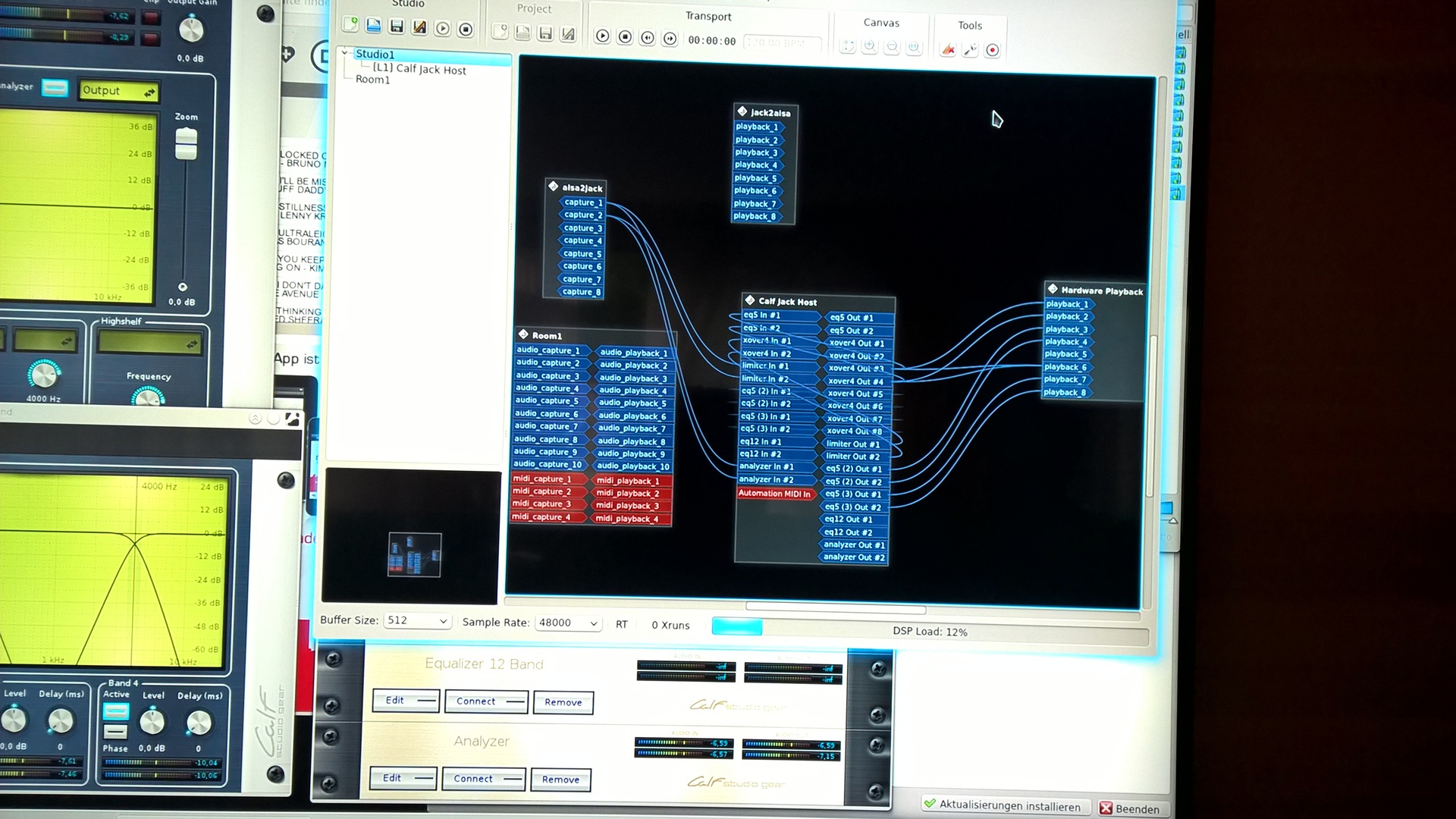Image resolution: width=1456 pixels, height=819 pixels.
Task: Toggle the Band 4 Phase switch
Action: tap(115, 731)
